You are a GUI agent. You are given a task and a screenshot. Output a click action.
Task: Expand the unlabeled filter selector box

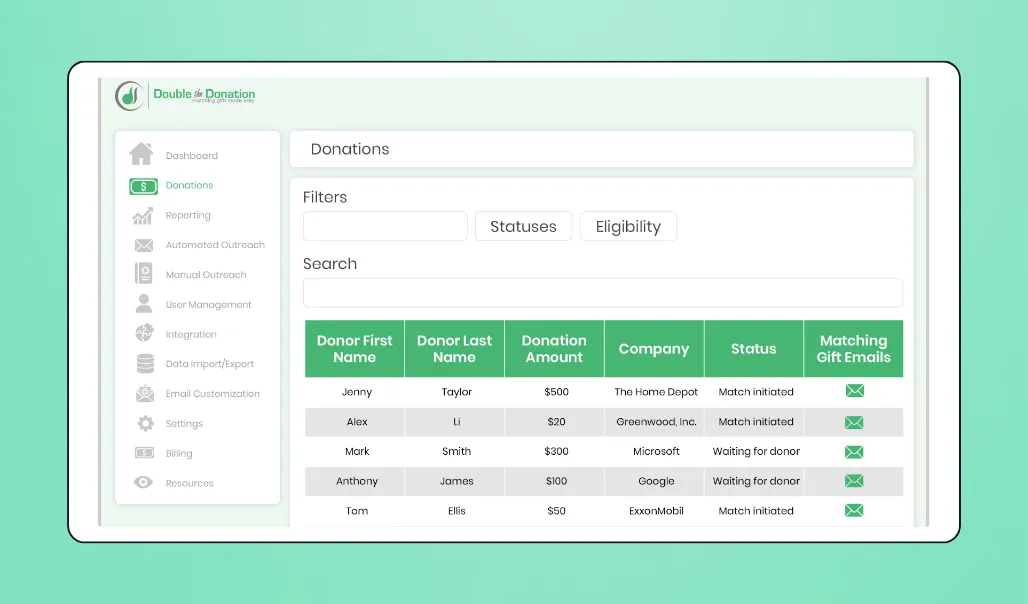tap(385, 226)
